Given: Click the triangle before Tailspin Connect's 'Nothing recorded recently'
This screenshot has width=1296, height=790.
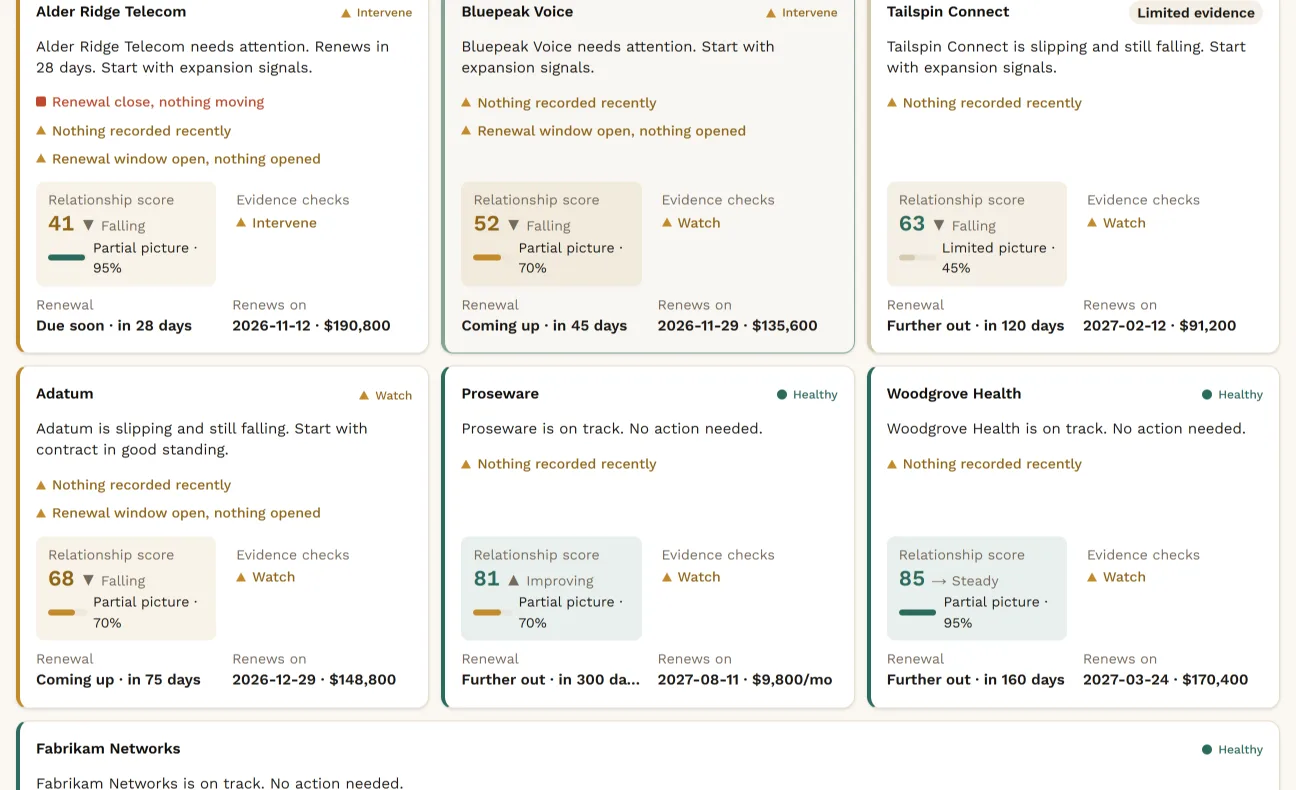Looking at the screenshot, I should tap(892, 103).
